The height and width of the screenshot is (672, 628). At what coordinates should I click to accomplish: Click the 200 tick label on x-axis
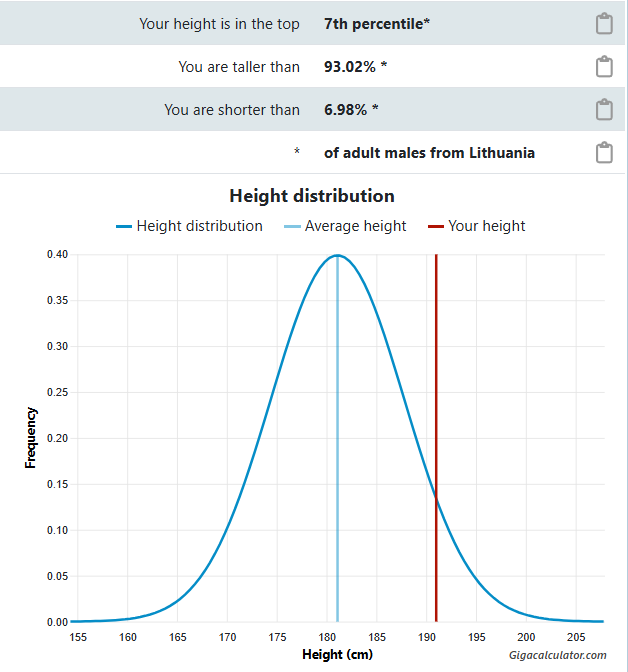click(526, 637)
